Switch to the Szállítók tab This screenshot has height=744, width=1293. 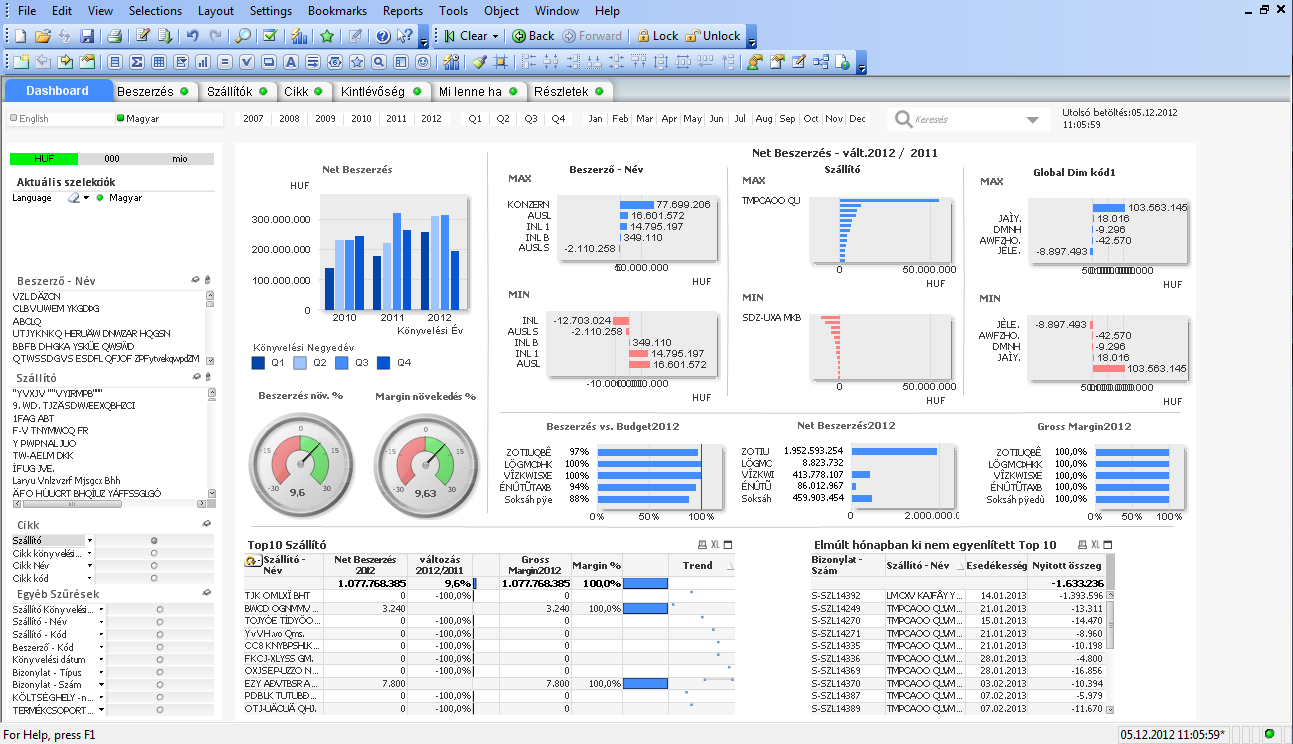coord(236,91)
